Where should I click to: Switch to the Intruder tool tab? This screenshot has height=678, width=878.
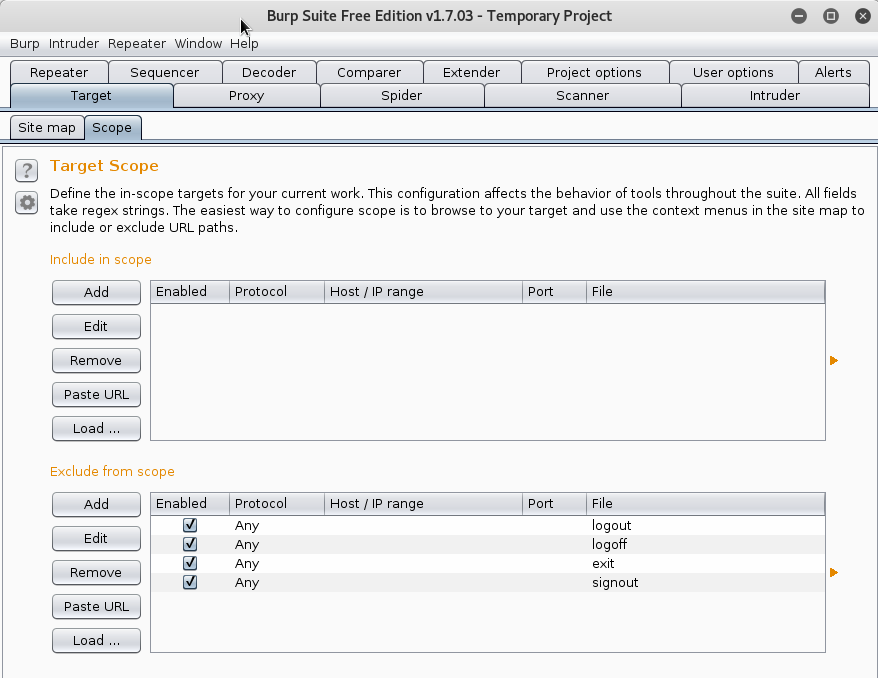[x=775, y=96]
